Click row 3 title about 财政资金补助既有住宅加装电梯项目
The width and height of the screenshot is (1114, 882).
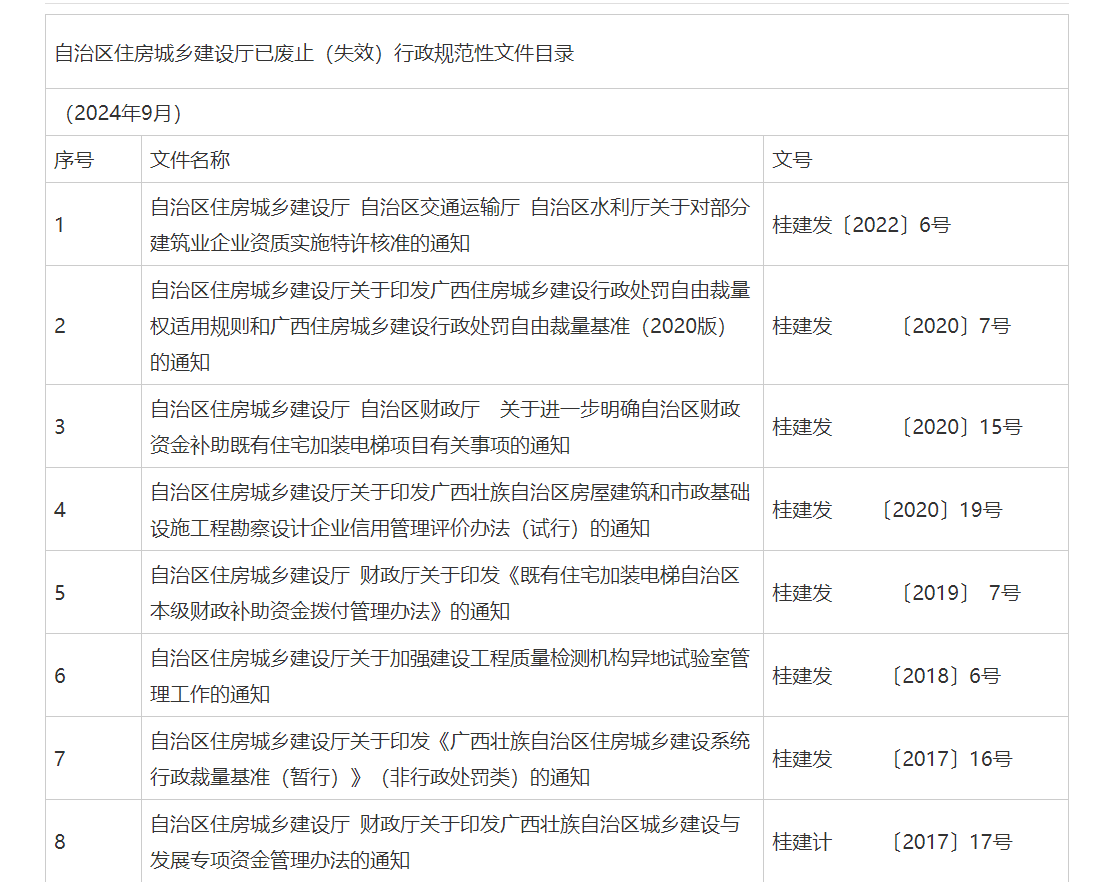446,427
